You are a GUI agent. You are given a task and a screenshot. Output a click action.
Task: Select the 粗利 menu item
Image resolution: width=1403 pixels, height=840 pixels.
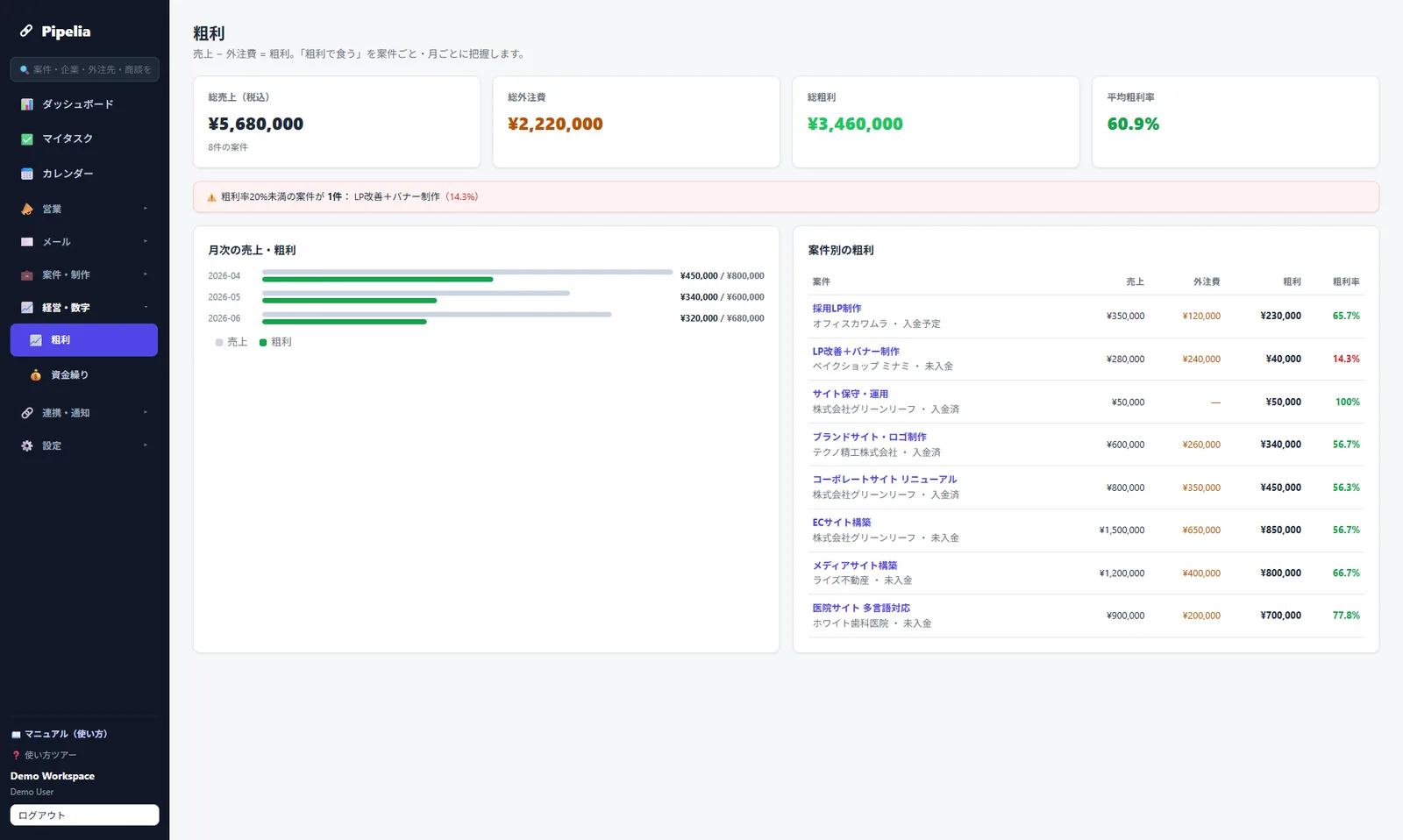pyautogui.click(x=84, y=340)
